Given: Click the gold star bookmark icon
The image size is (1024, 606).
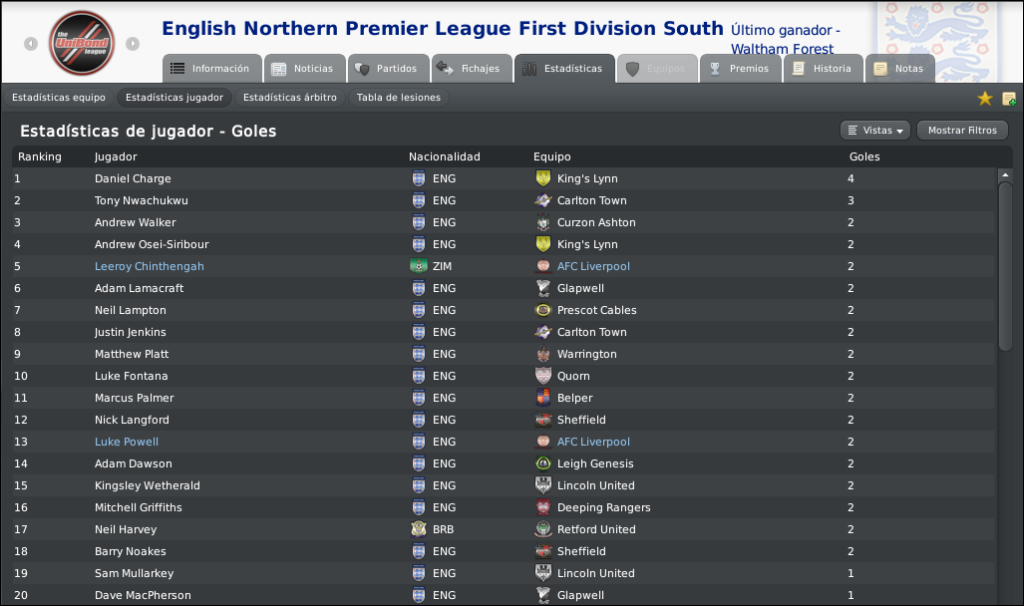Looking at the screenshot, I should click(x=984, y=99).
